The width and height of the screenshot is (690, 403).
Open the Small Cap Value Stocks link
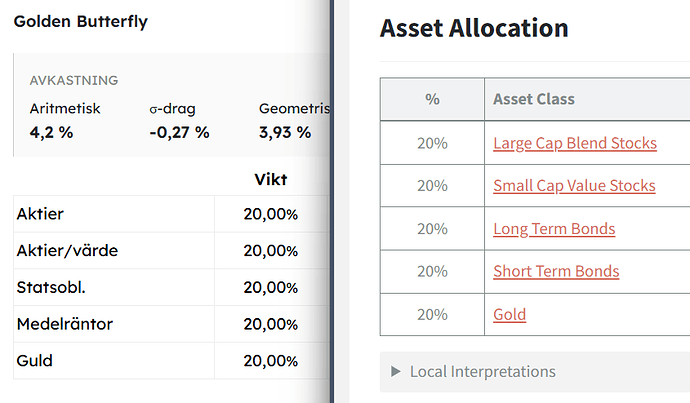coord(574,186)
